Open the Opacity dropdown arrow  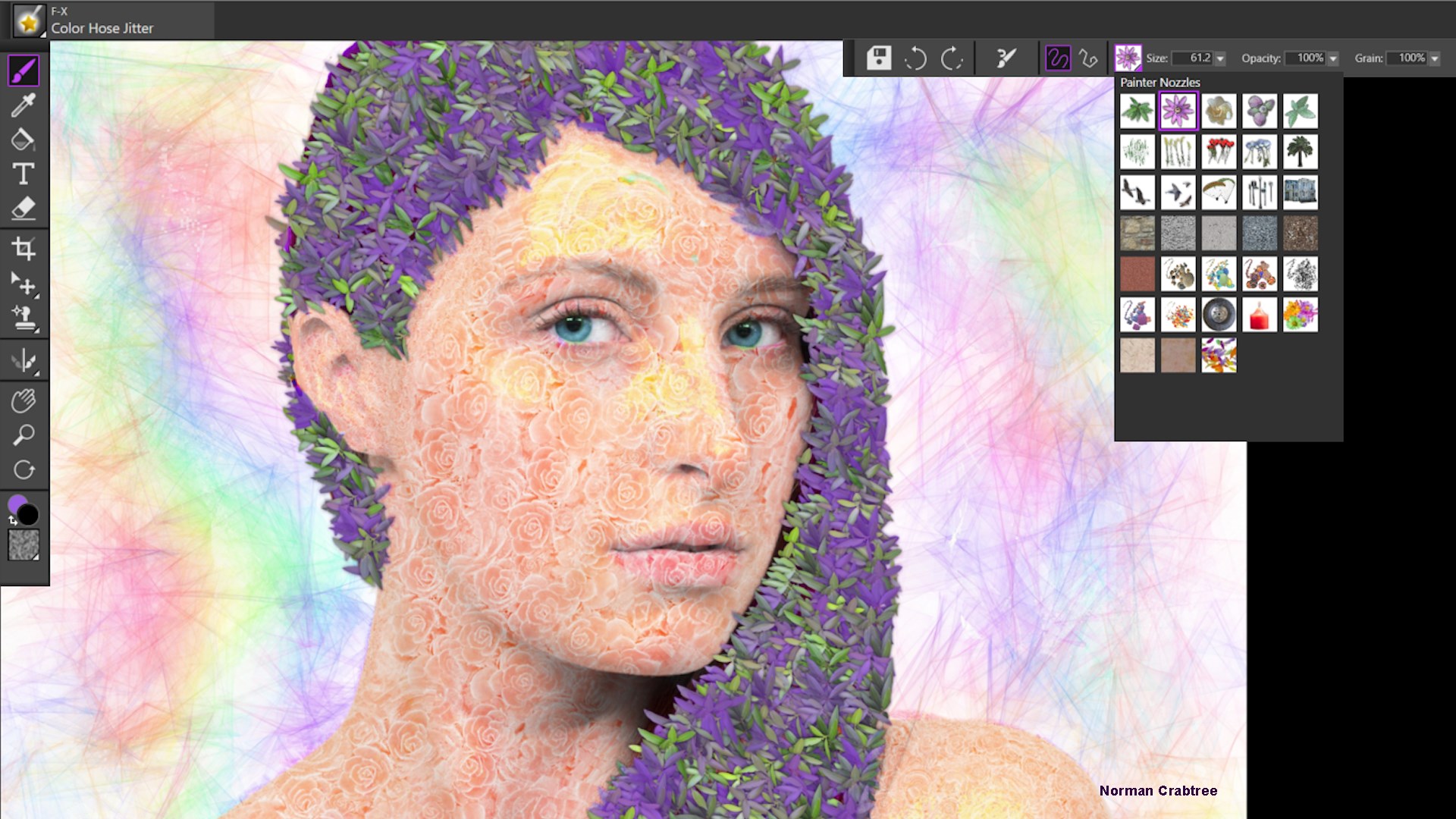1333,58
